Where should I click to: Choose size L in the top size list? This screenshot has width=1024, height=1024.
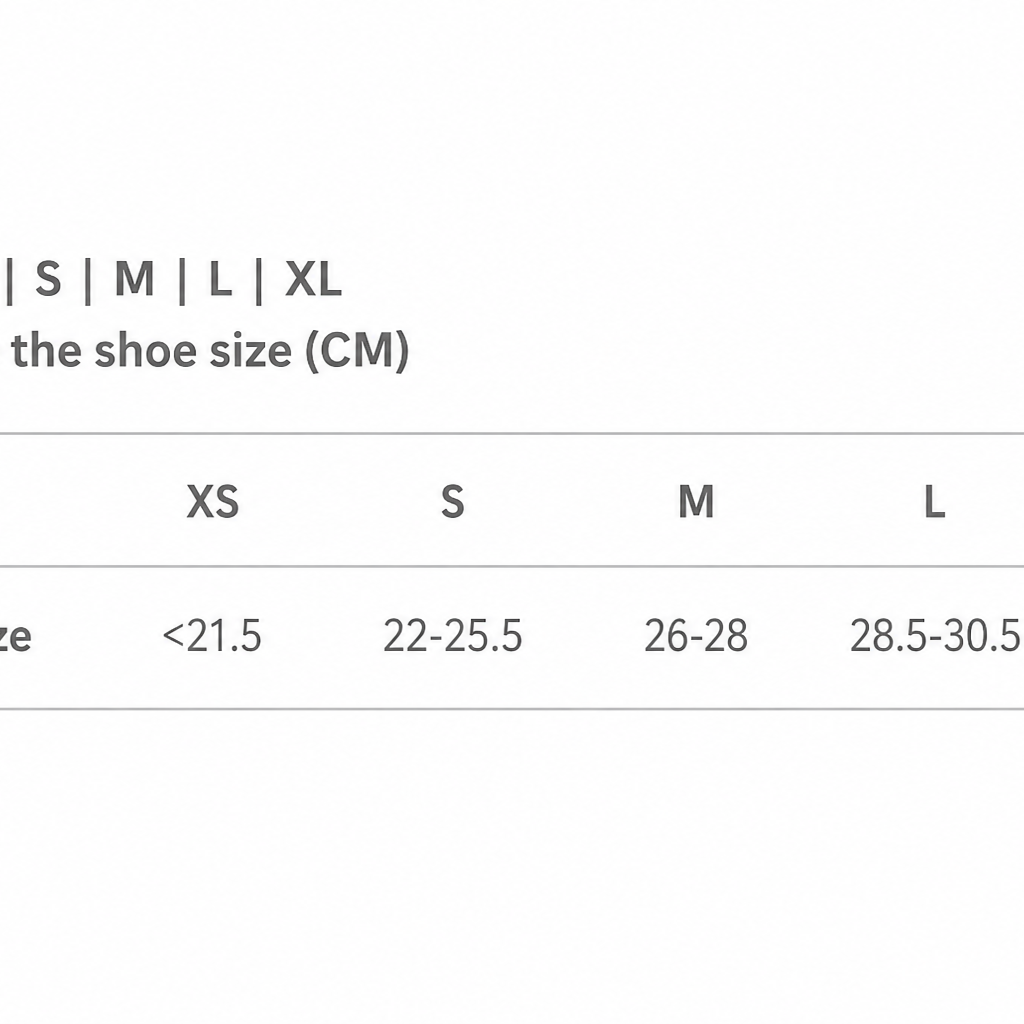(x=221, y=279)
